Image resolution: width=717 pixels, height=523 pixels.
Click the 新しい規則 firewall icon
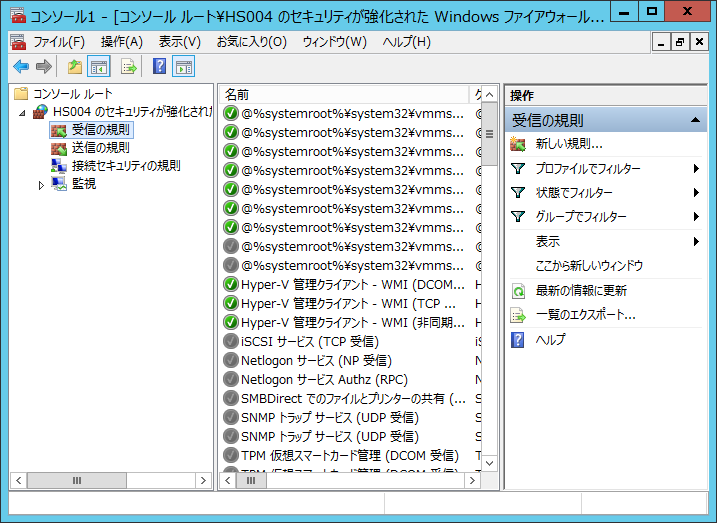(518, 144)
